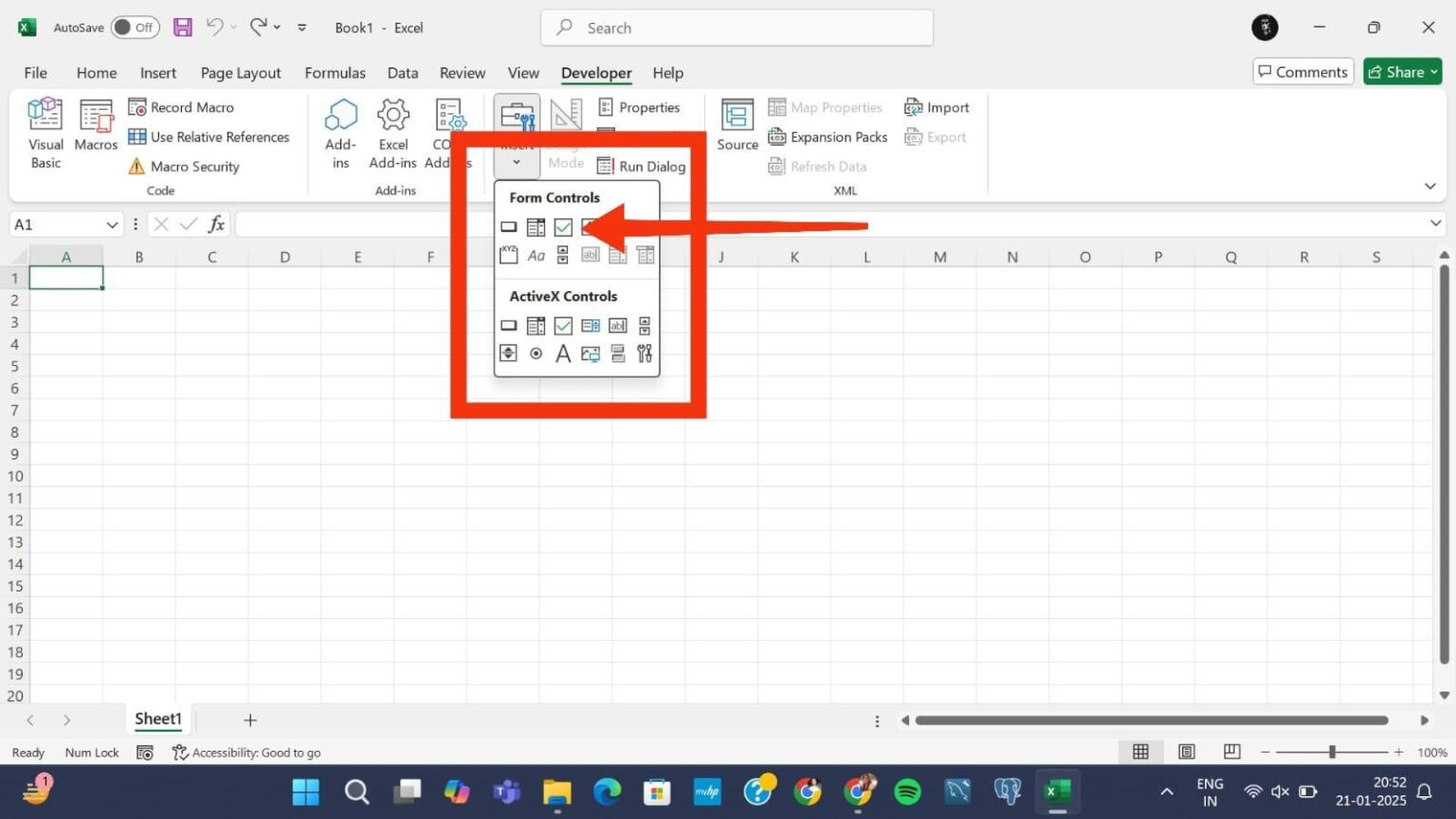
Task: Open Excel Add-ins
Action: pos(392,134)
